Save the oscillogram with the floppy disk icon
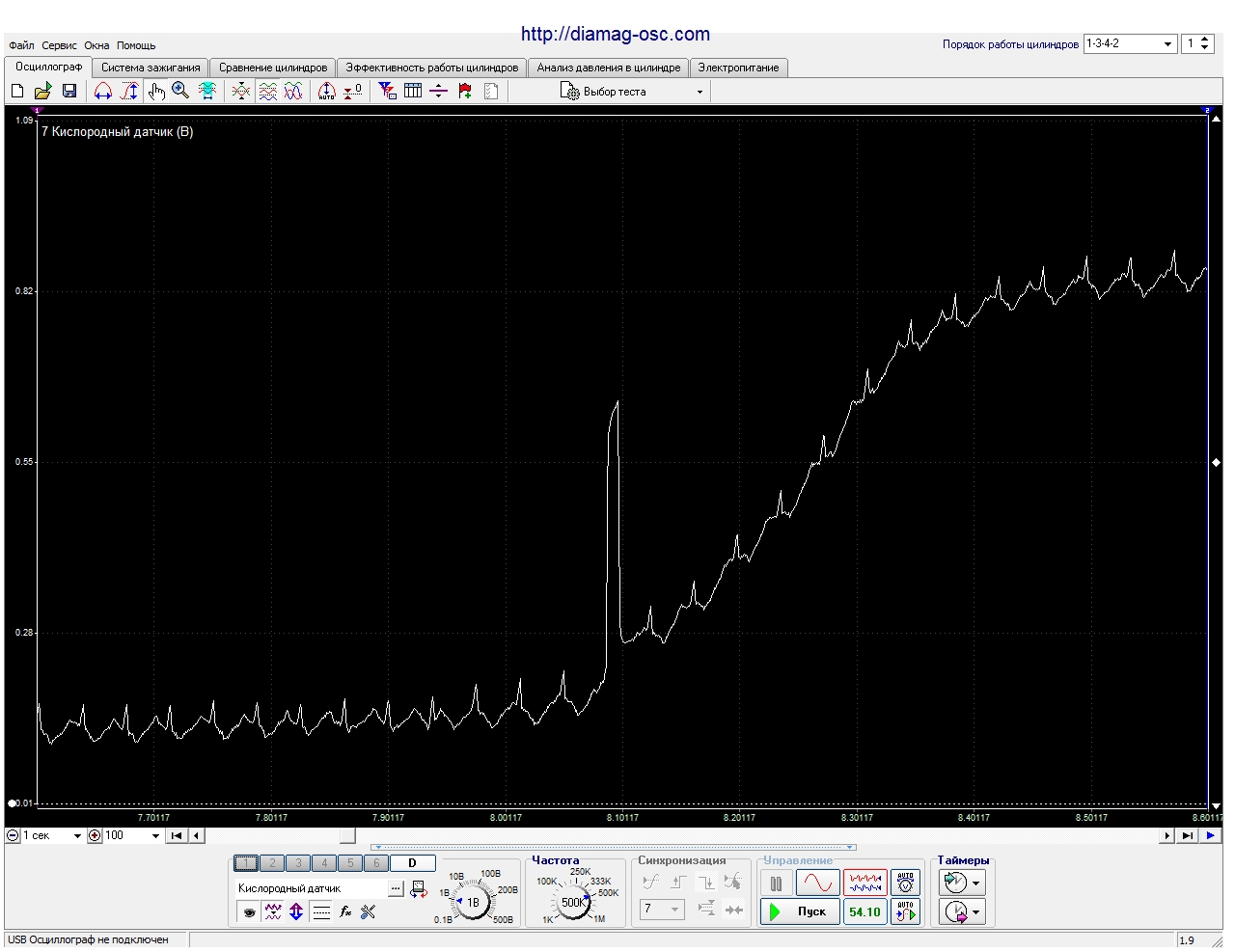Screen dimensions: 1235x952 click(69, 91)
